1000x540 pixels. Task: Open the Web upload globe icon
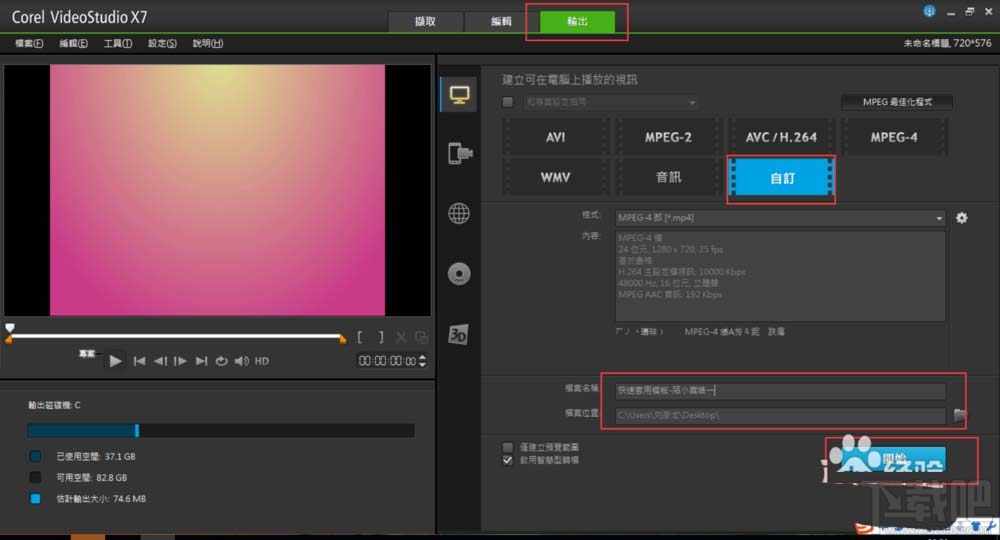coord(459,213)
